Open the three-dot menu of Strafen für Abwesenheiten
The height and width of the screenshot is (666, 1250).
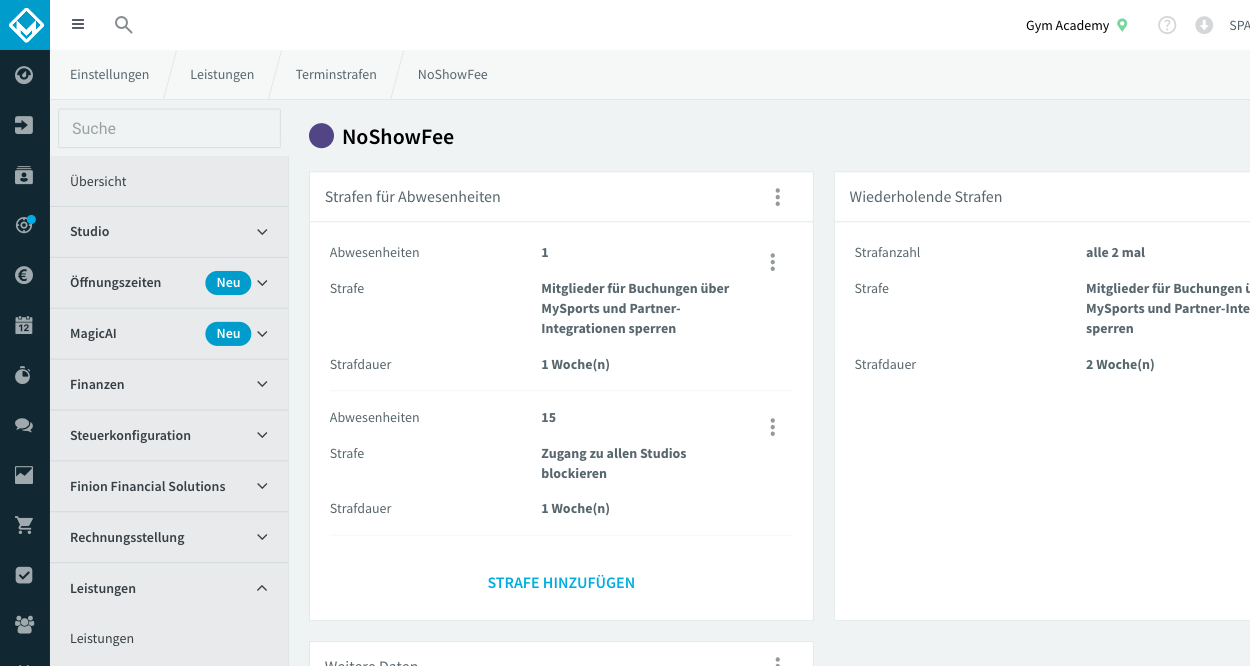point(777,197)
